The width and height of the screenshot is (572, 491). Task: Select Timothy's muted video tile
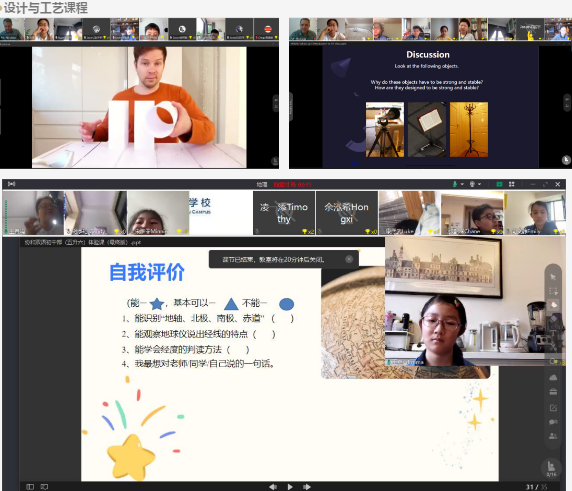284,213
